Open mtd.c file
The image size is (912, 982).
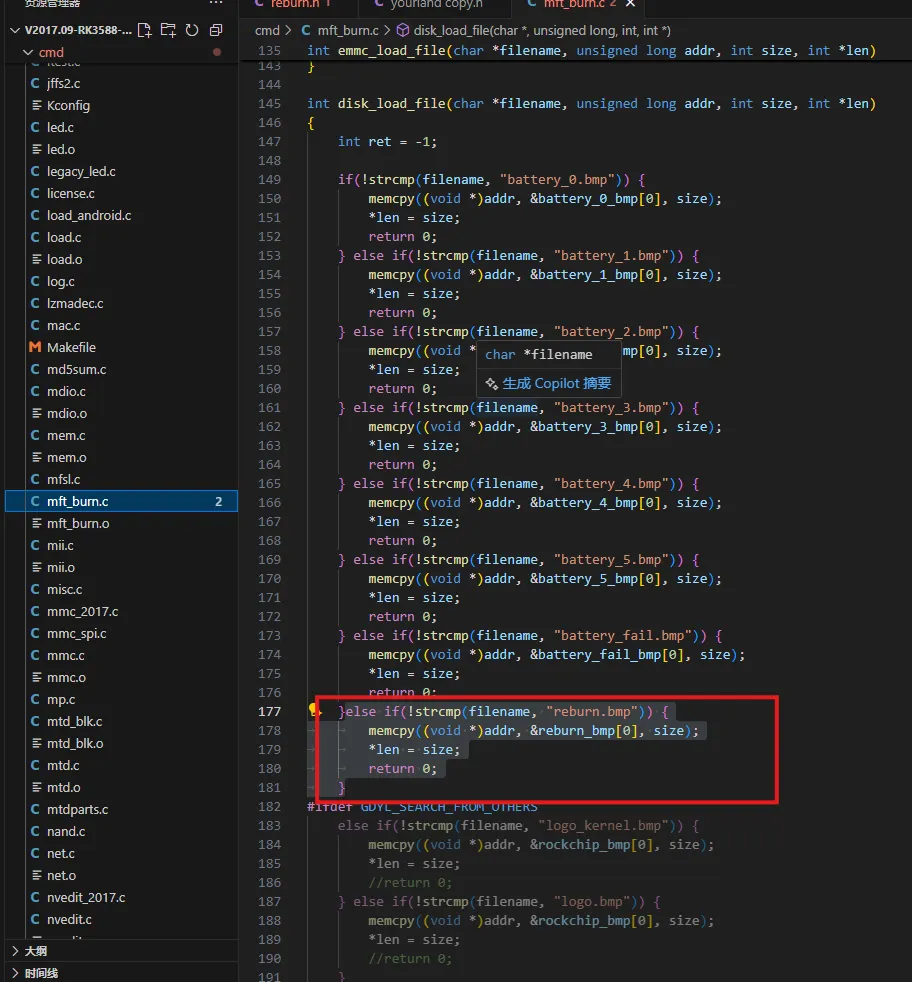click(122, 765)
